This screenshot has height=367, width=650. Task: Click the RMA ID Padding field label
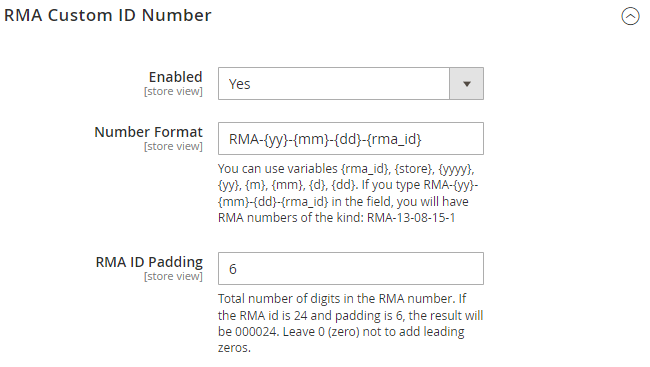tap(149, 262)
